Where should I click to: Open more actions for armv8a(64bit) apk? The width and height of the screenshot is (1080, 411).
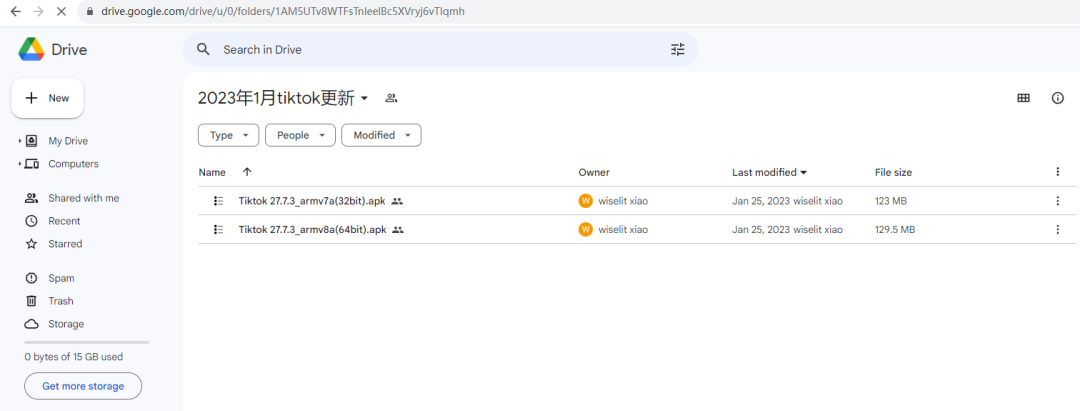[1058, 230]
